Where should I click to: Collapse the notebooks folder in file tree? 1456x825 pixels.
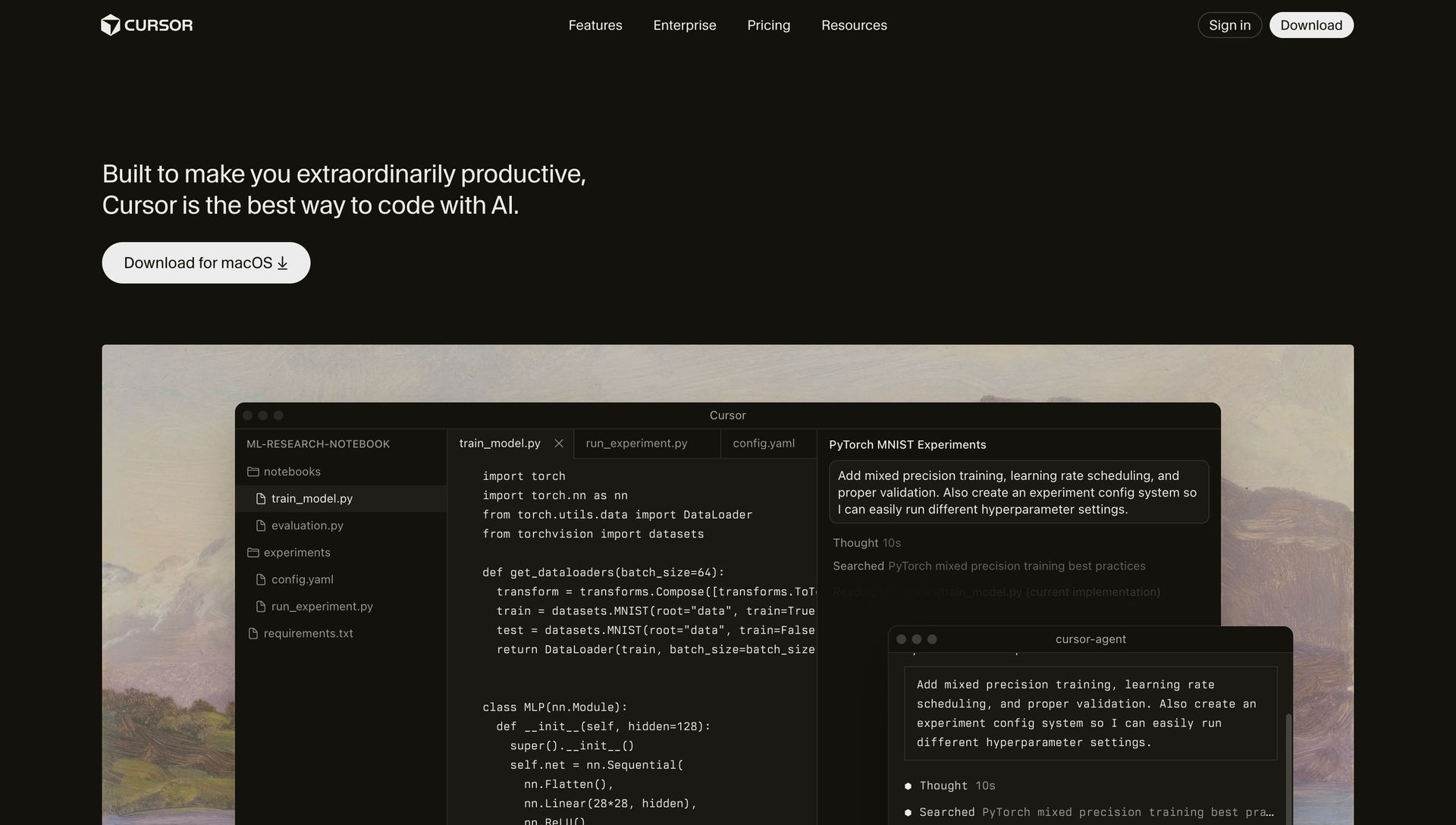point(292,472)
